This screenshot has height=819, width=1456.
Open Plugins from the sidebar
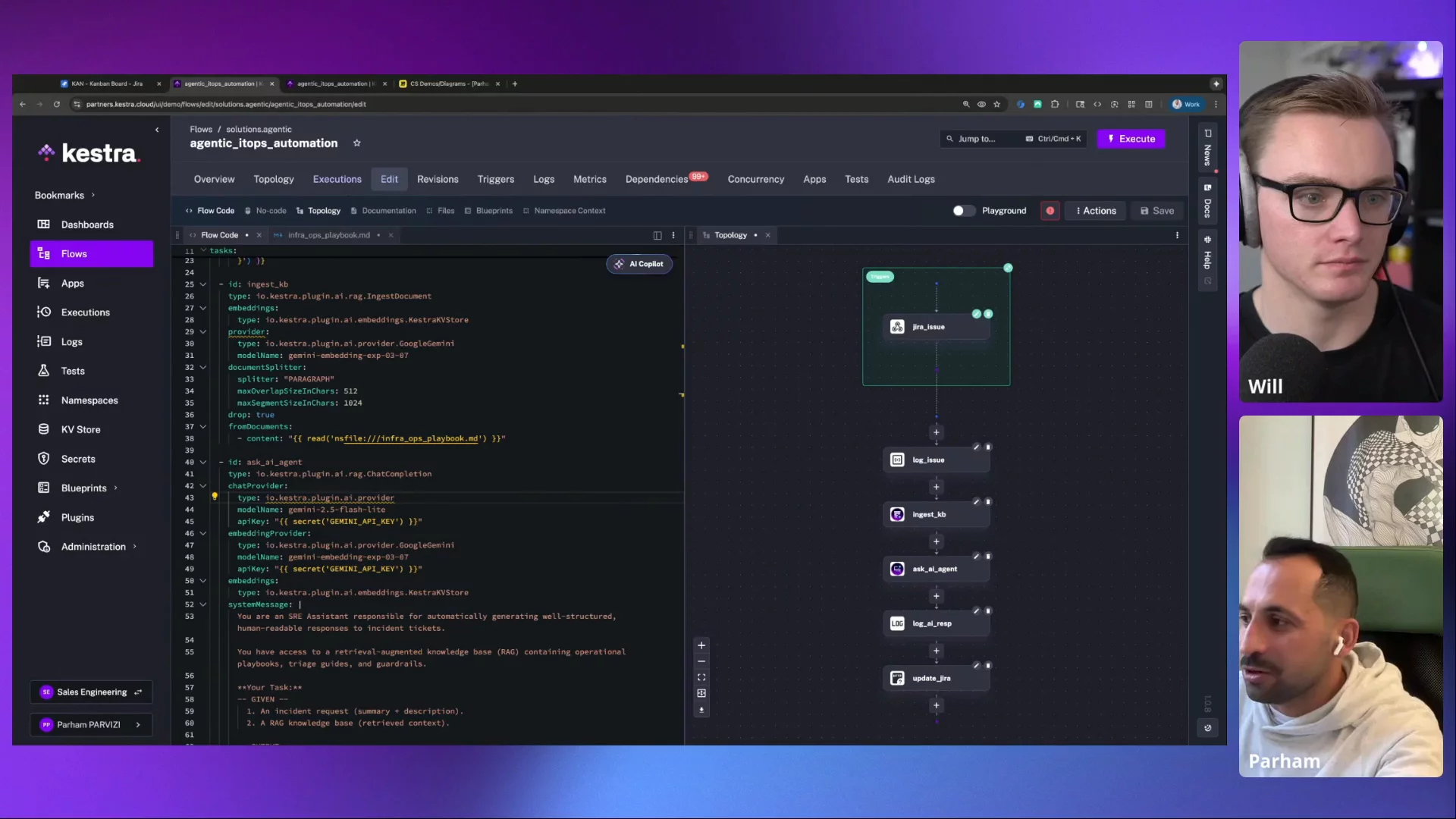click(77, 517)
